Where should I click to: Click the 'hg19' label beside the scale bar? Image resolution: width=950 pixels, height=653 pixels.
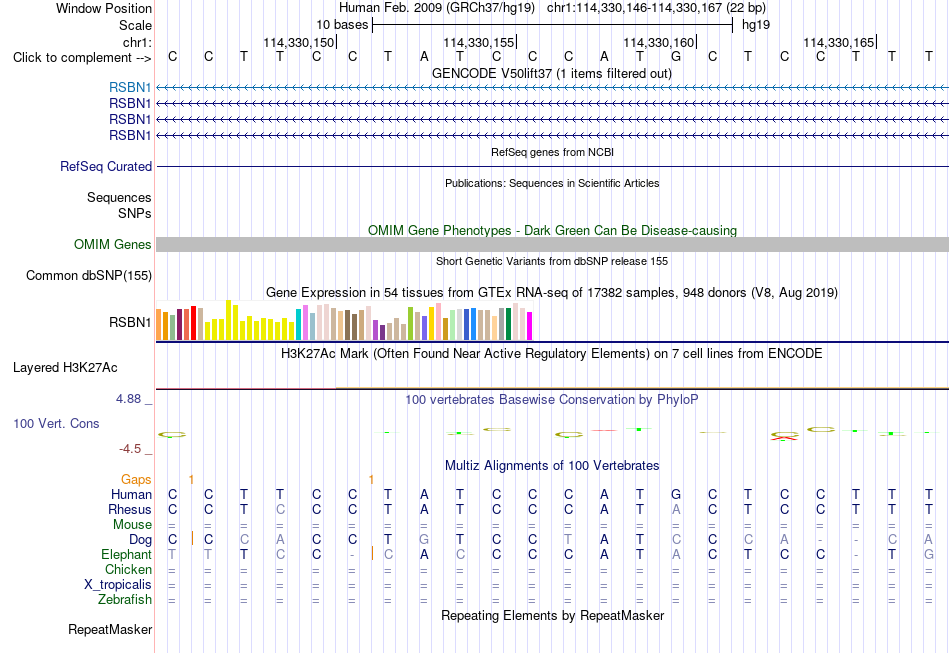pos(756,25)
